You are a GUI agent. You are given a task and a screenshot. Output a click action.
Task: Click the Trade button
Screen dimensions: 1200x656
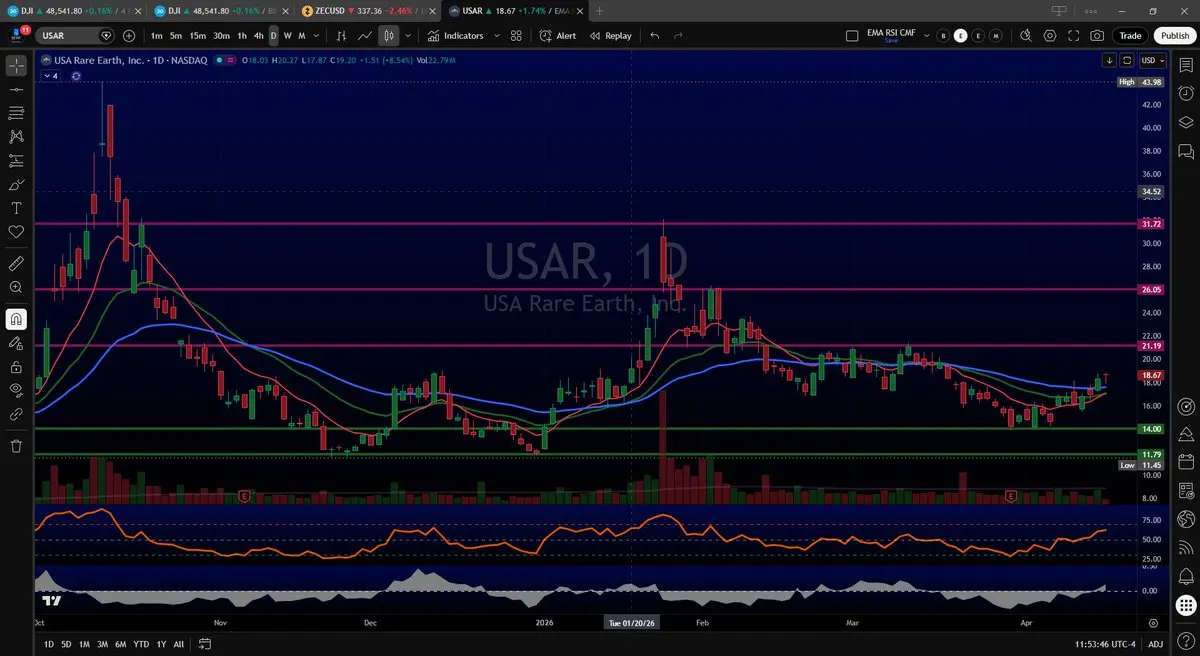pos(1130,35)
